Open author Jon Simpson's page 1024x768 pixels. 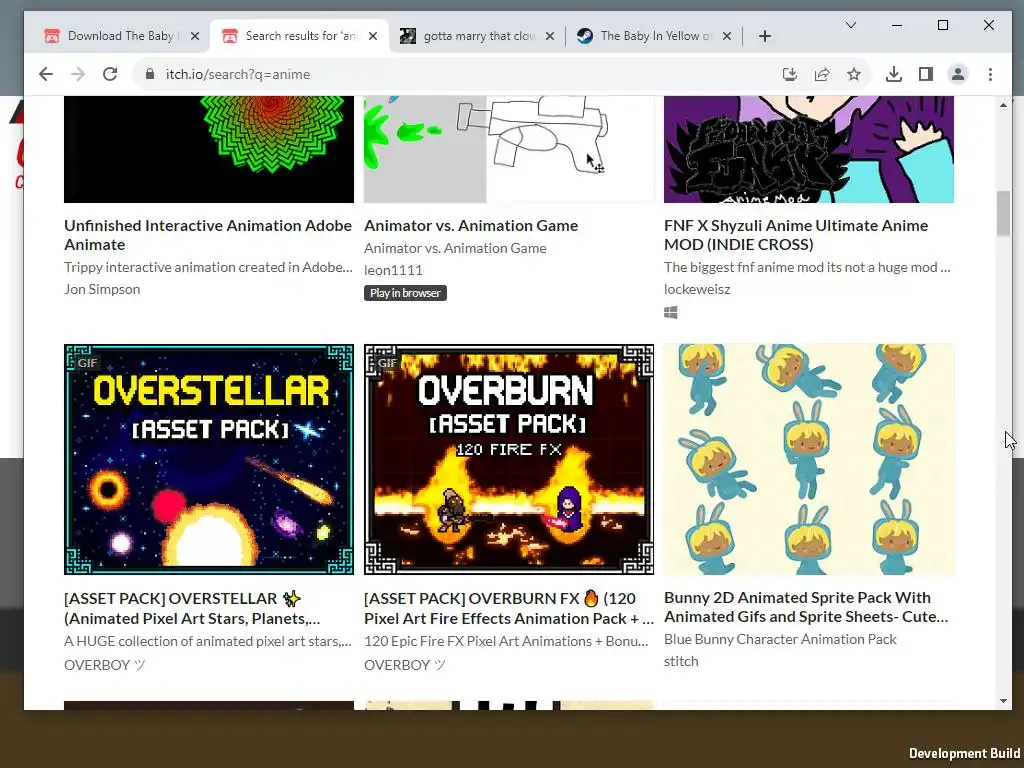tap(102, 289)
